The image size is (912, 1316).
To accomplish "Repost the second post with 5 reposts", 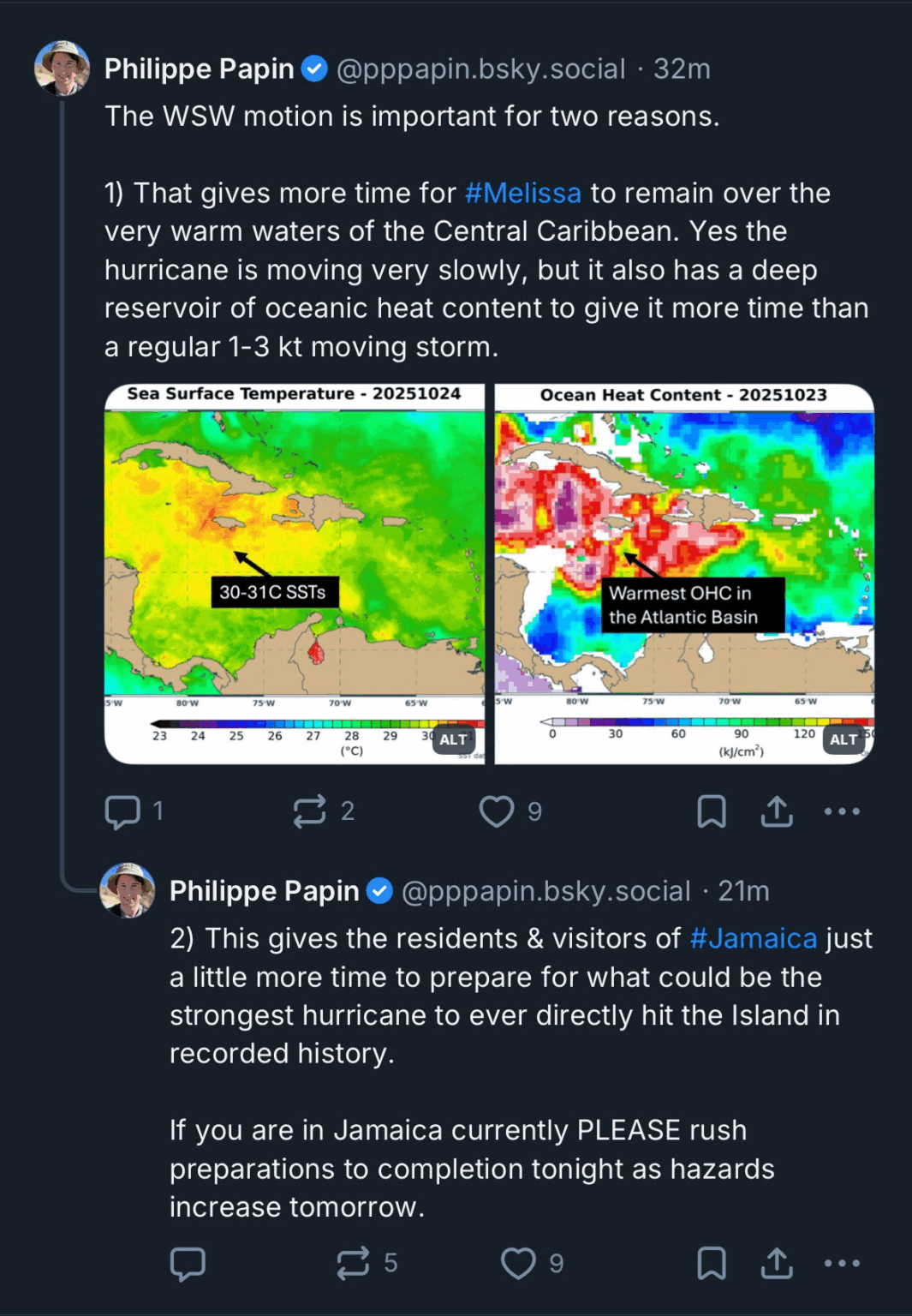I will click(353, 1264).
